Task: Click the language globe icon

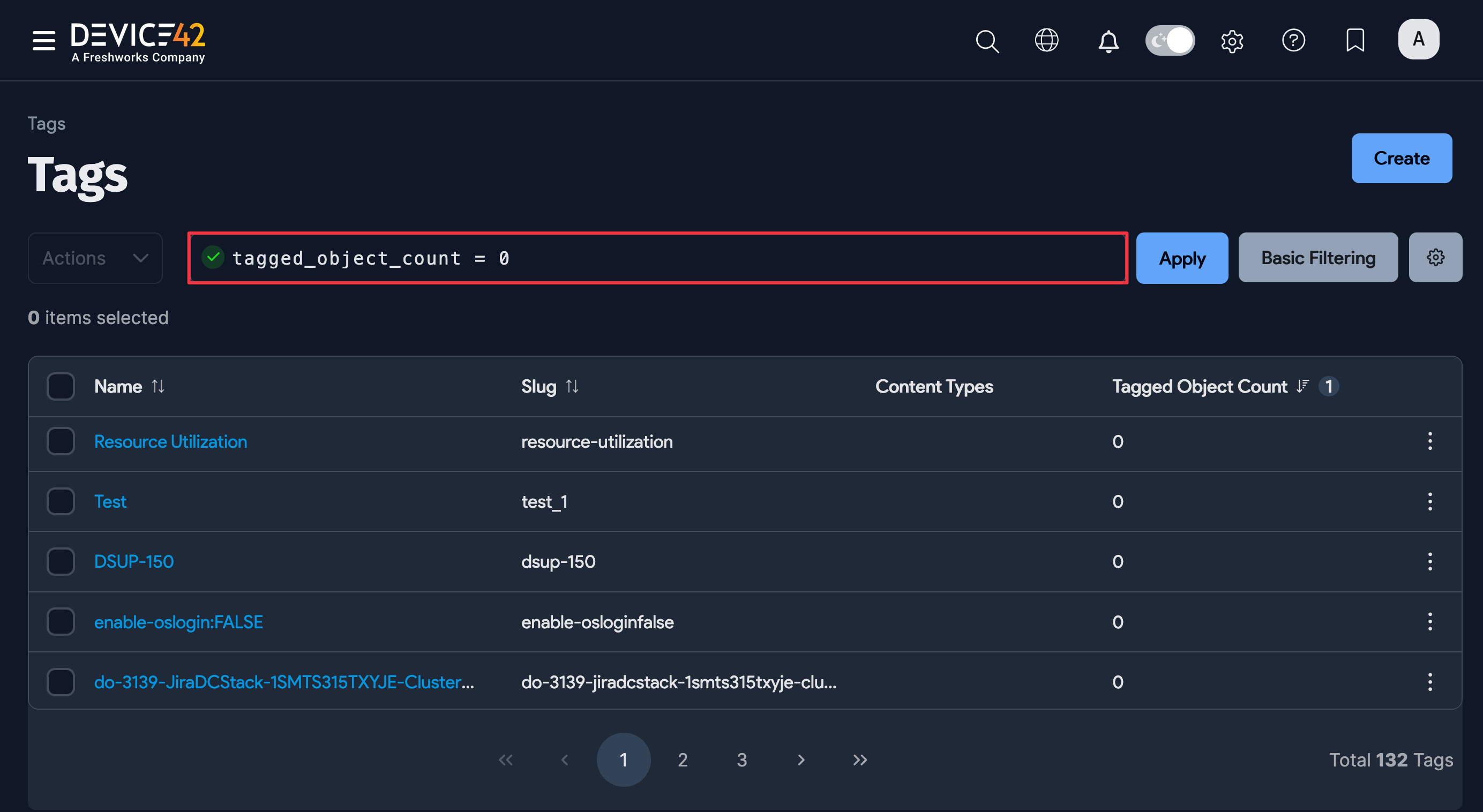Action: [1047, 40]
